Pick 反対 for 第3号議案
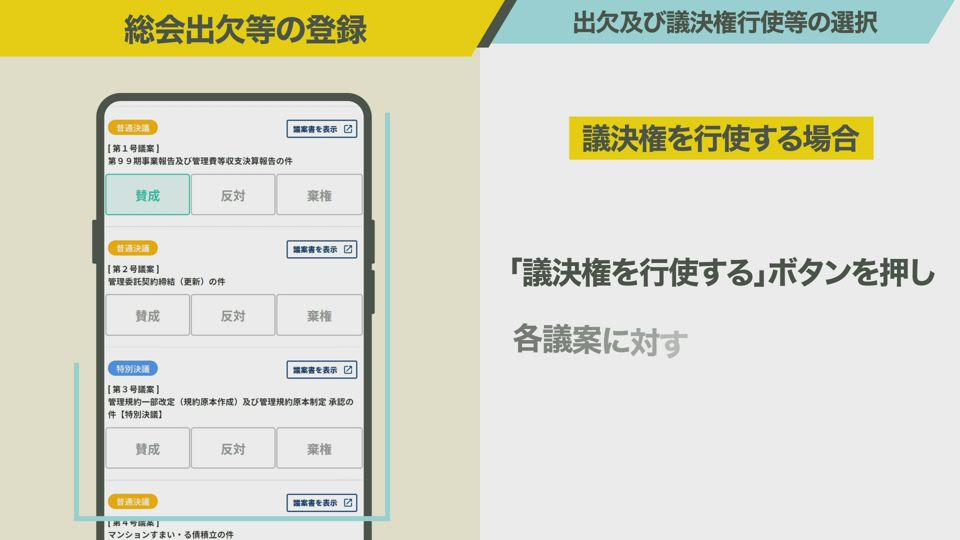960x540 pixels. point(233,449)
